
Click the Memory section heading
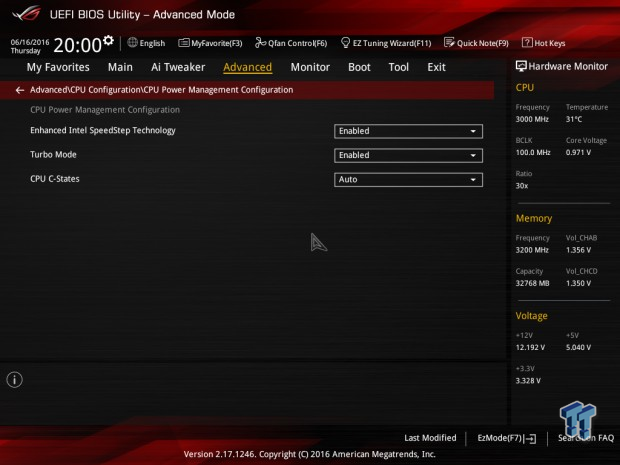point(534,218)
